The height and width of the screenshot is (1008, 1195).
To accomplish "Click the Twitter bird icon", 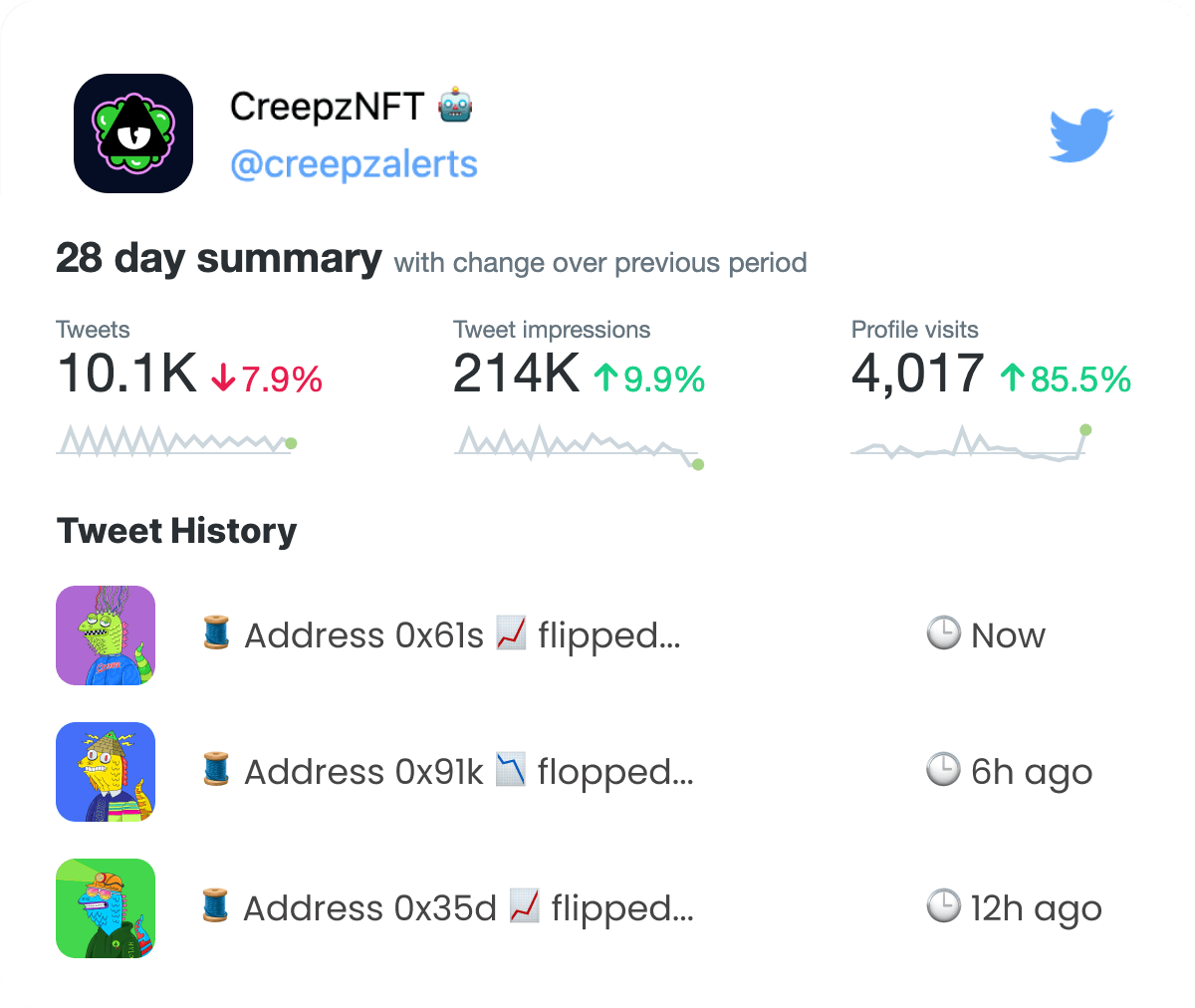I will (x=1080, y=134).
